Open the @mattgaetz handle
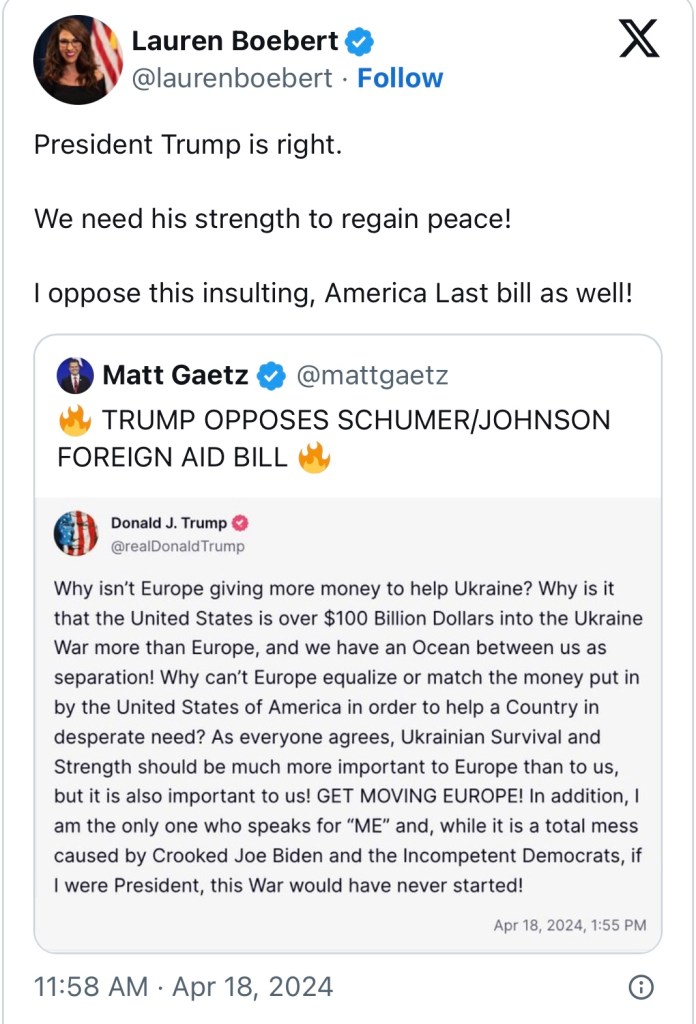Screen dimensions: 696x1024 (371, 376)
